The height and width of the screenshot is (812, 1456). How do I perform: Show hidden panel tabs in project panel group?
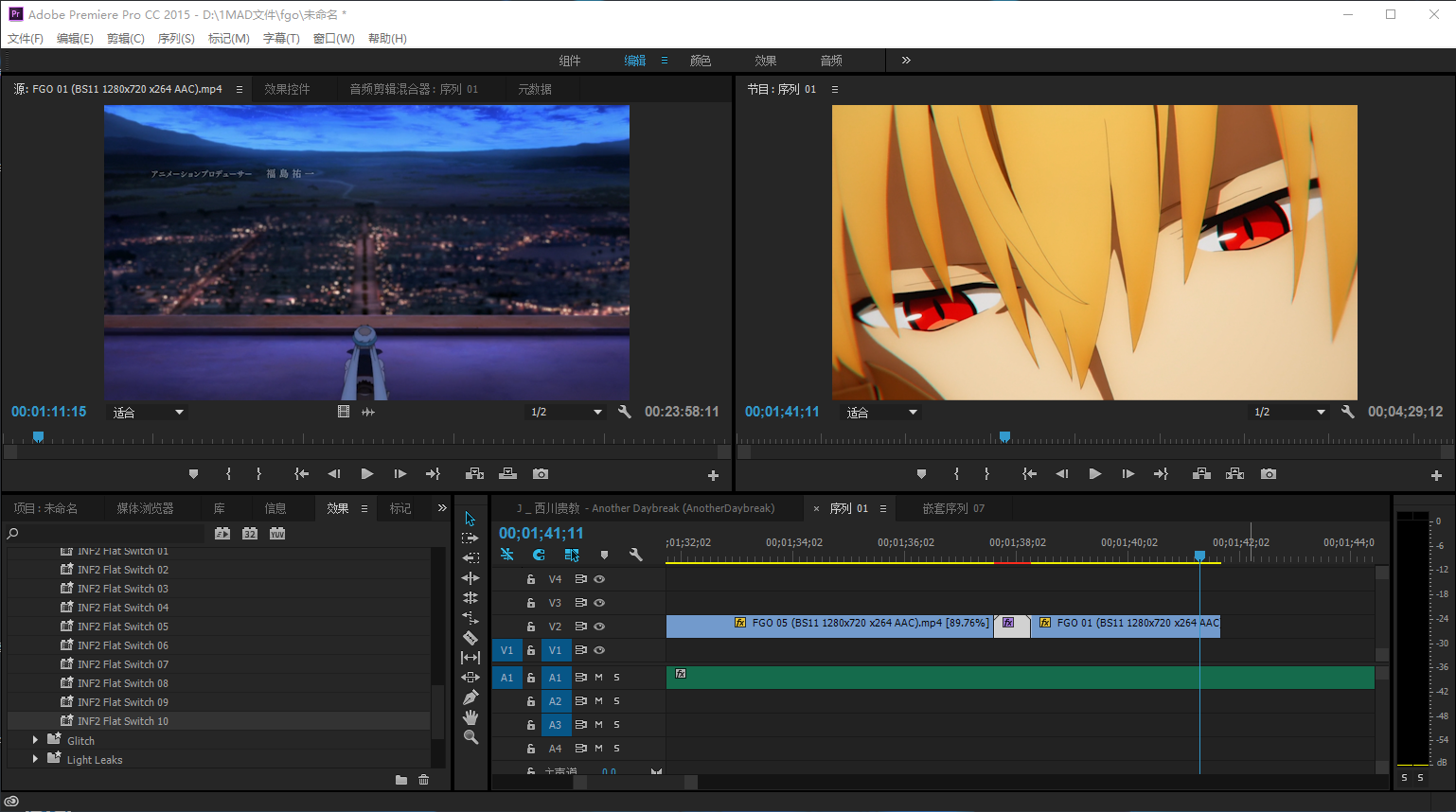point(441,508)
